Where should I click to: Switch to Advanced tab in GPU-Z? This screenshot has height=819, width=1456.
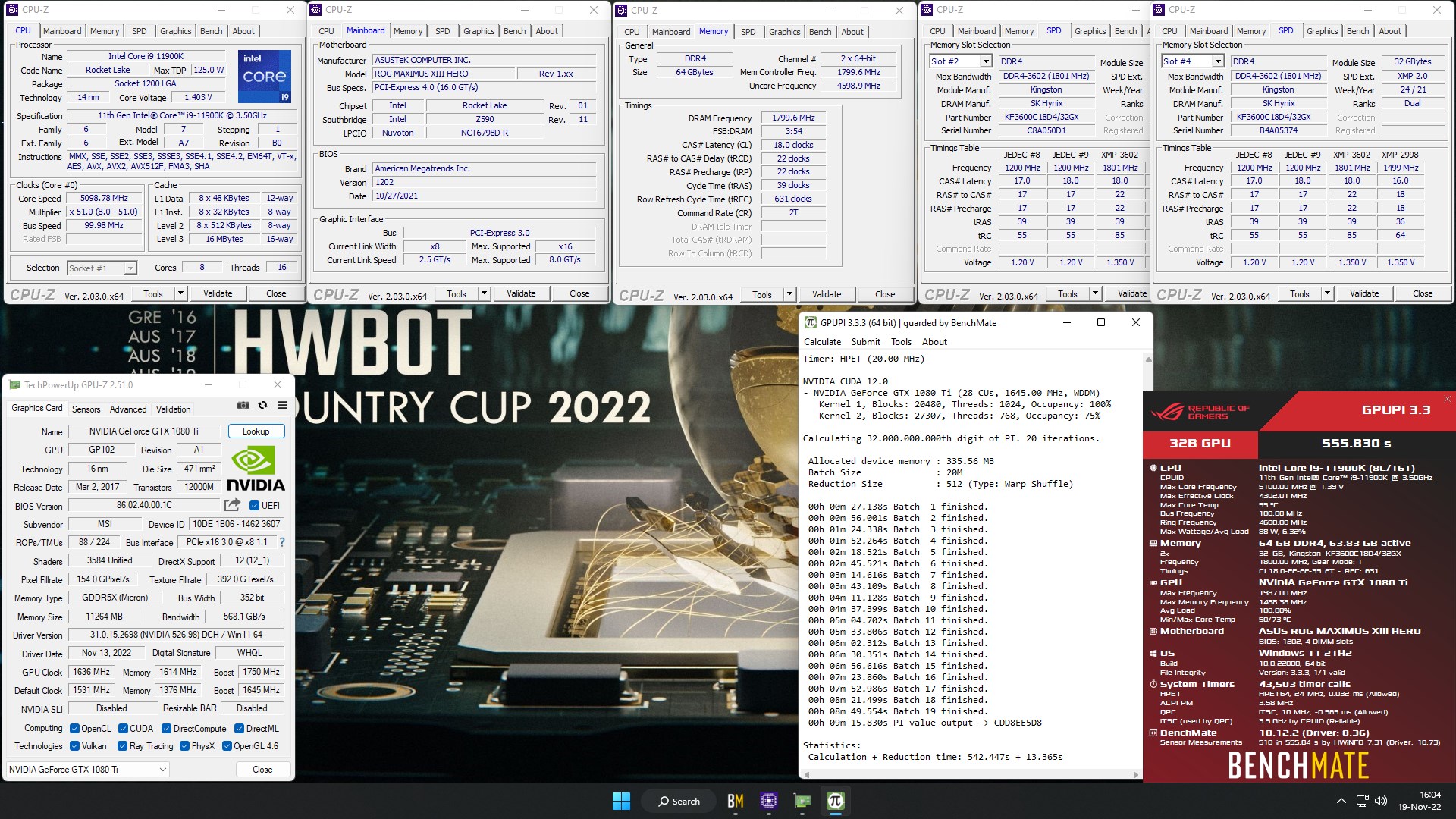point(128,409)
